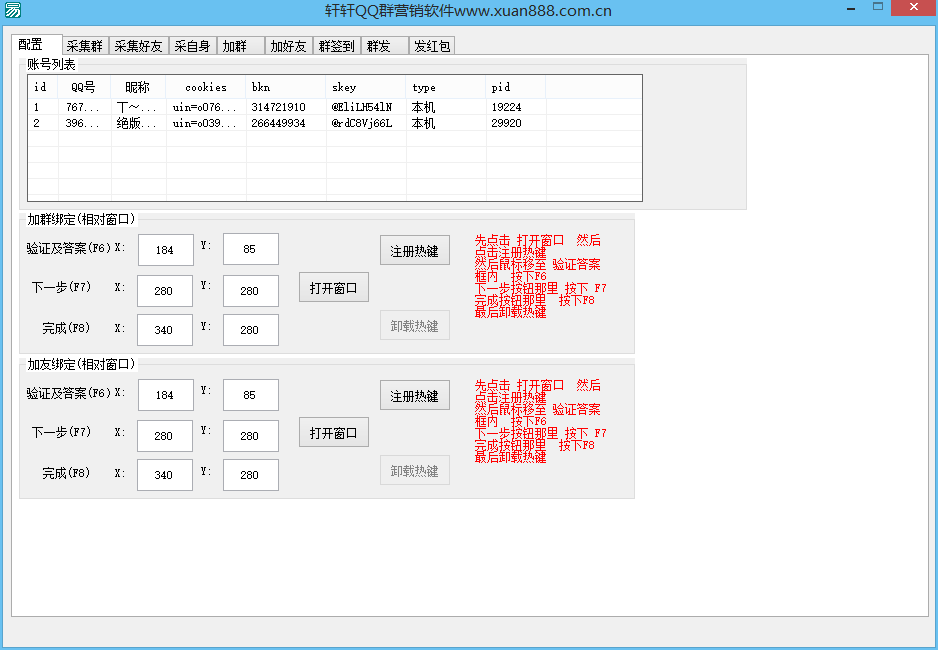The height and width of the screenshot is (650, 938).
Task: Focus 验证及答案(F6) Y field in 加友绑定
Action: click(251, 395)
